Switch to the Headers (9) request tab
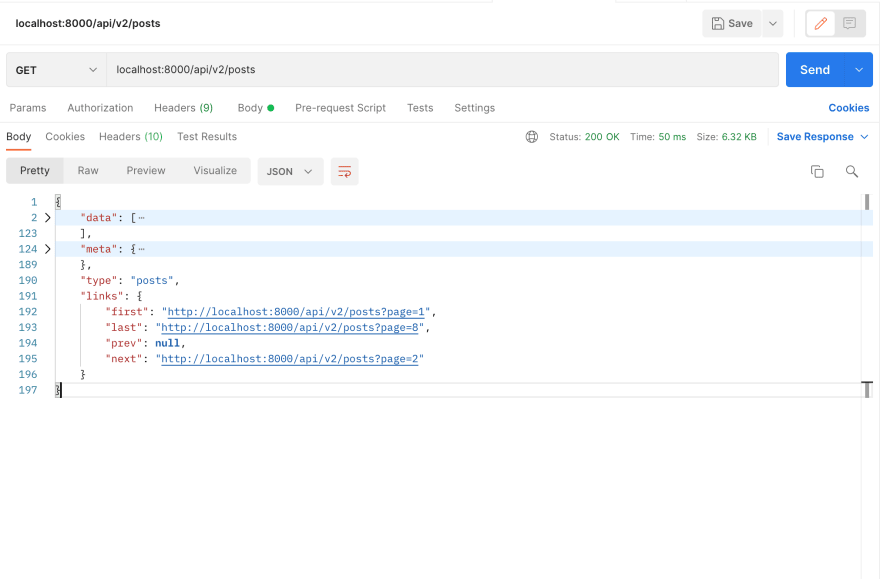This screenshot has height=579, width=880. 183,107
